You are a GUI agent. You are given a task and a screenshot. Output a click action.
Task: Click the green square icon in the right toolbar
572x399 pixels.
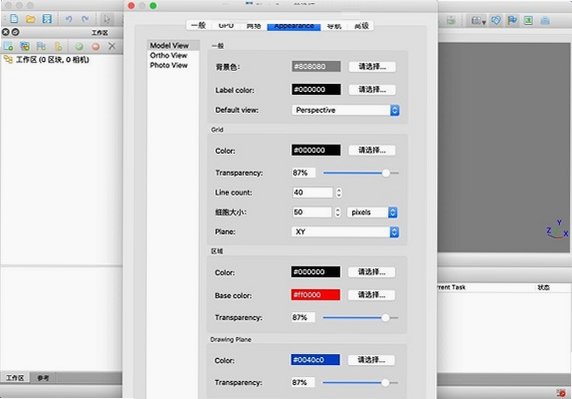pyautogui.click(x=528, y=20)
